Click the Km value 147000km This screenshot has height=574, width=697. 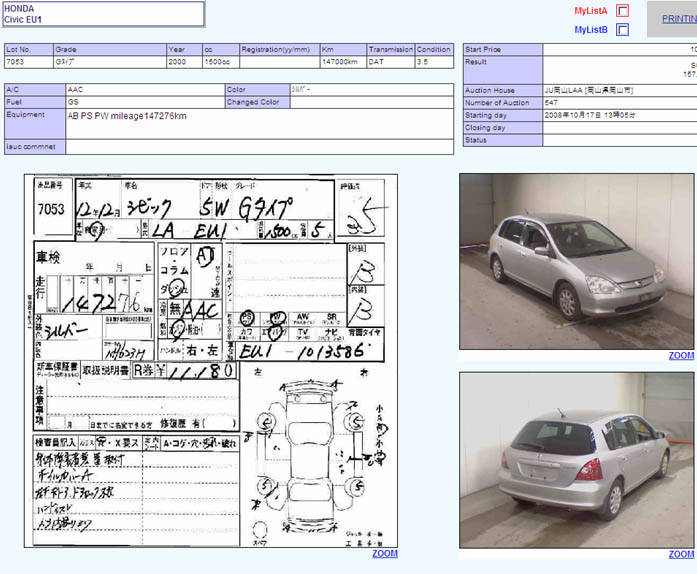click(341, 61)
